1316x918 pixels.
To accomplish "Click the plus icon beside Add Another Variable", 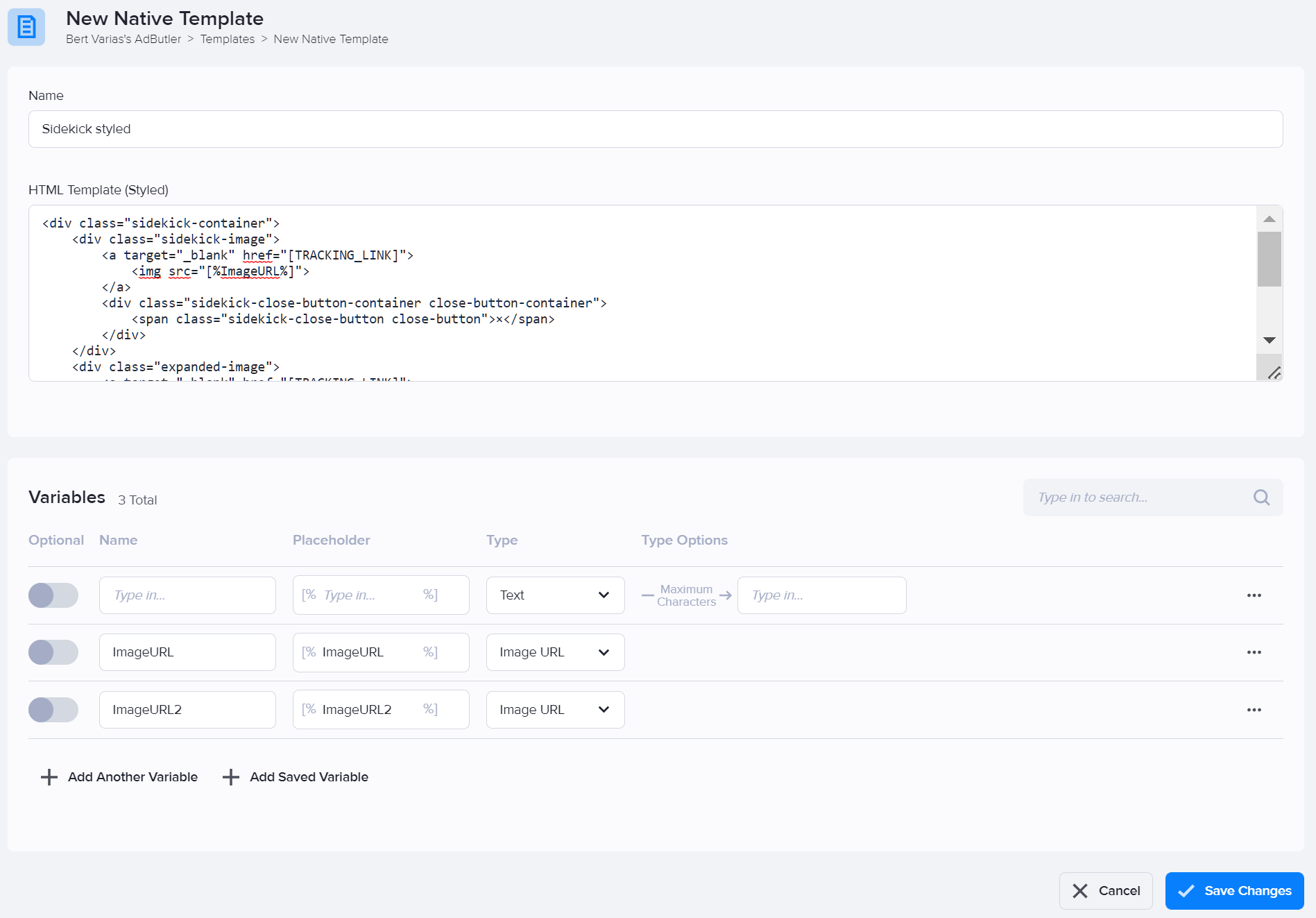I will pos(49,776).
